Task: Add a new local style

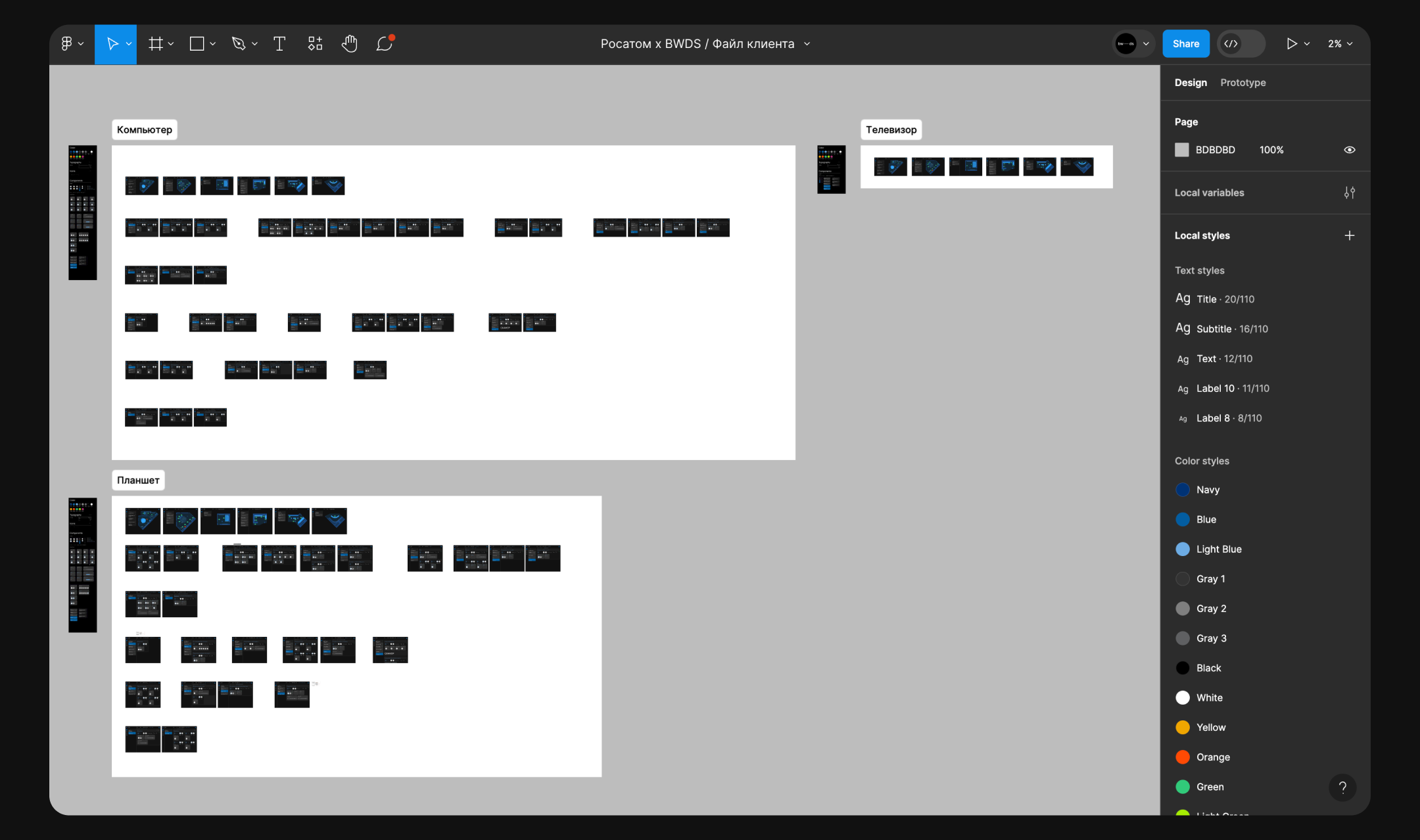Action: pyautogui.click(x=1349, y=235)
